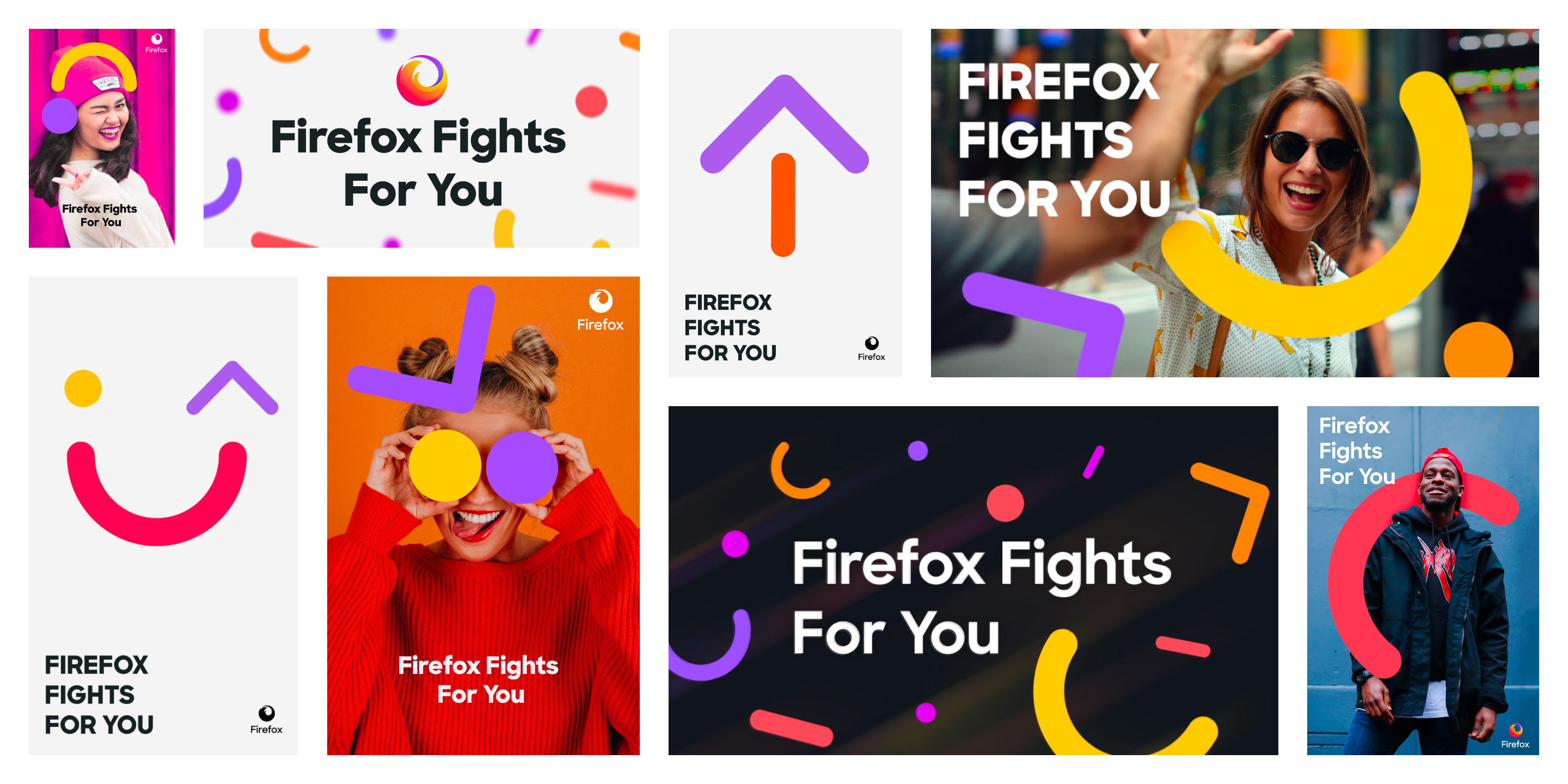The image size is (1568, 784).
Task: Click the purple upward chevron arrow
Action: [x=784, y=124]
